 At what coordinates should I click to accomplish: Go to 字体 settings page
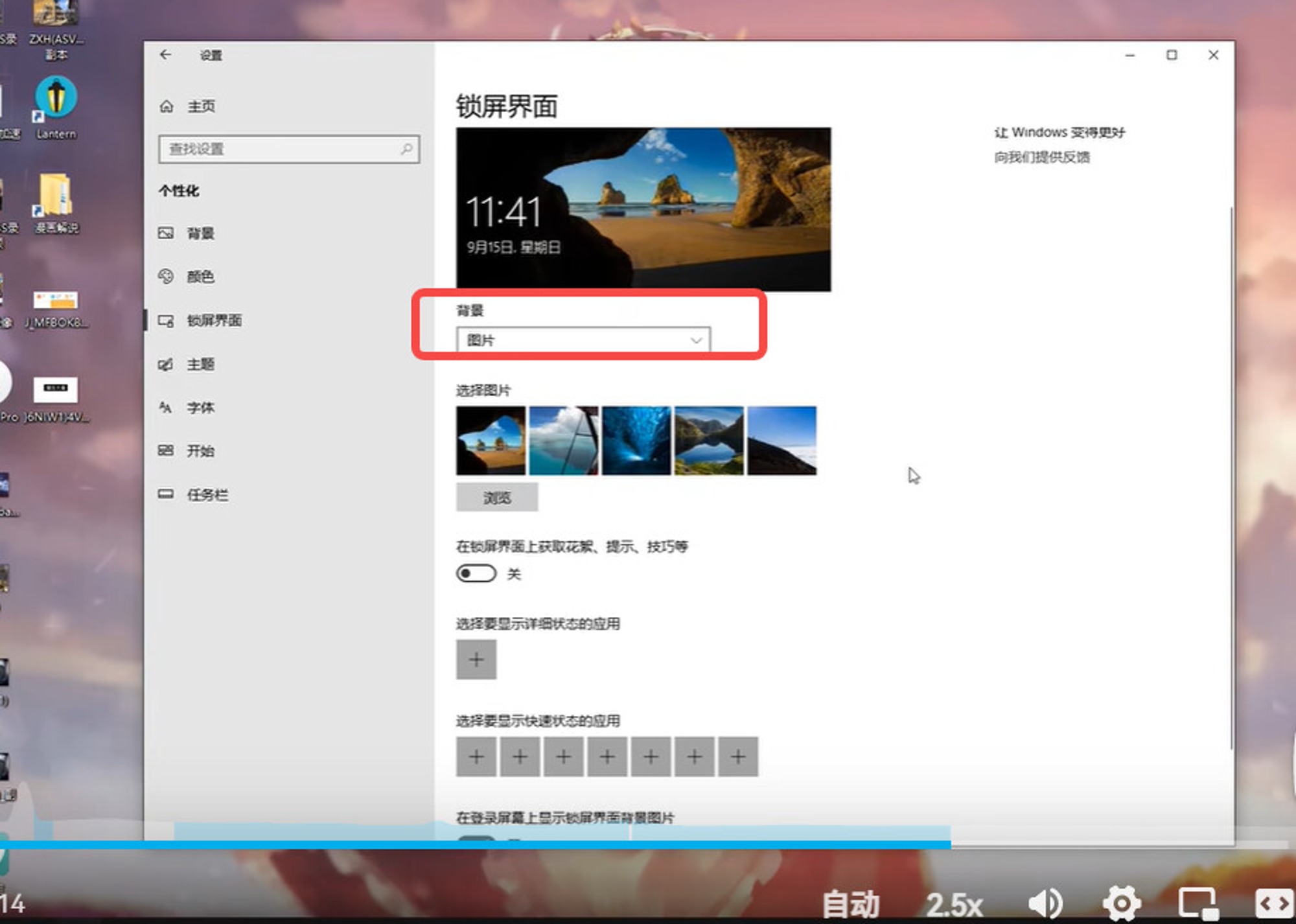coord(201,408)
